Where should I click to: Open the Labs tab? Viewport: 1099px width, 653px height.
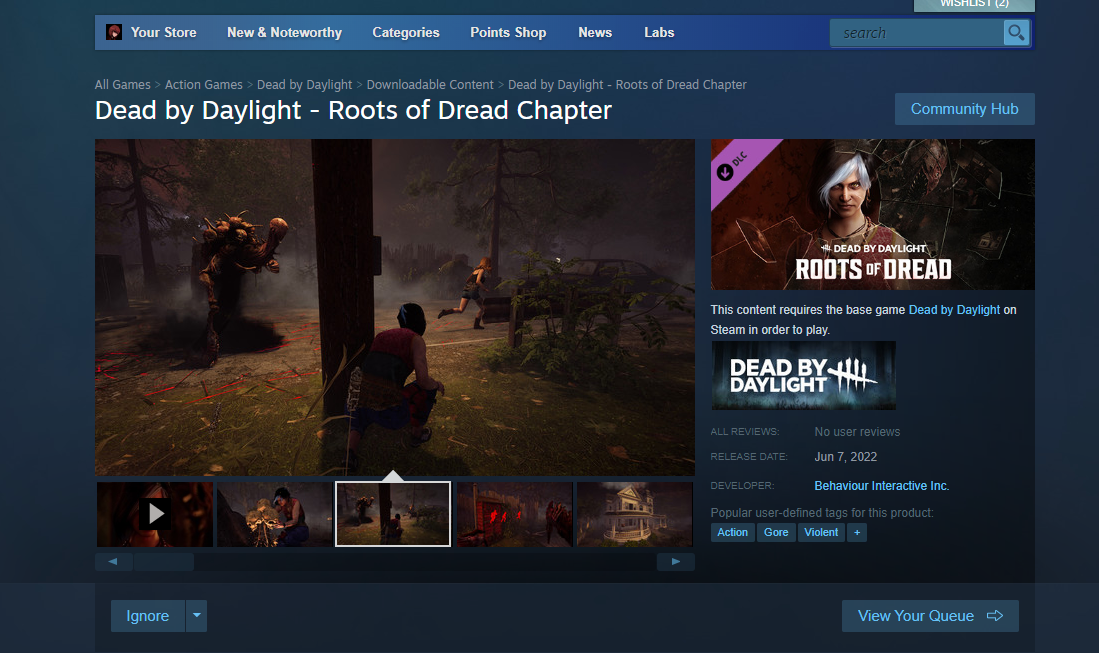[659, 32]
